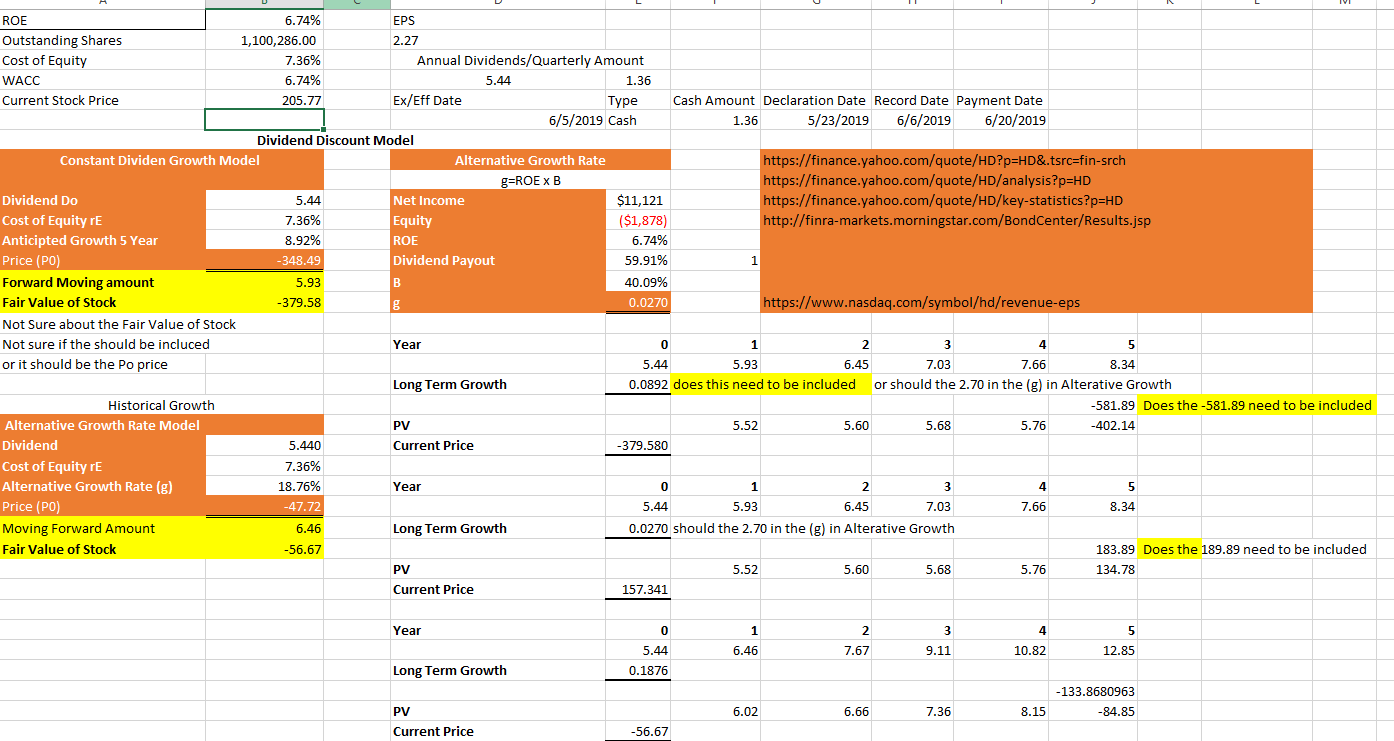
Task: Select the column B header
Action: coord(263,5)
